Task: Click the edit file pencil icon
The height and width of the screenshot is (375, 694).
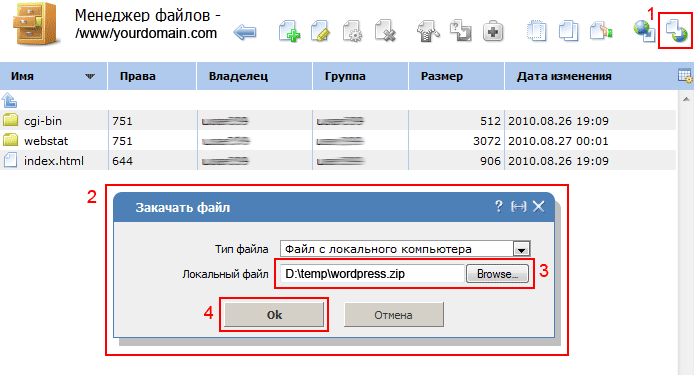Action: point(321,31)
